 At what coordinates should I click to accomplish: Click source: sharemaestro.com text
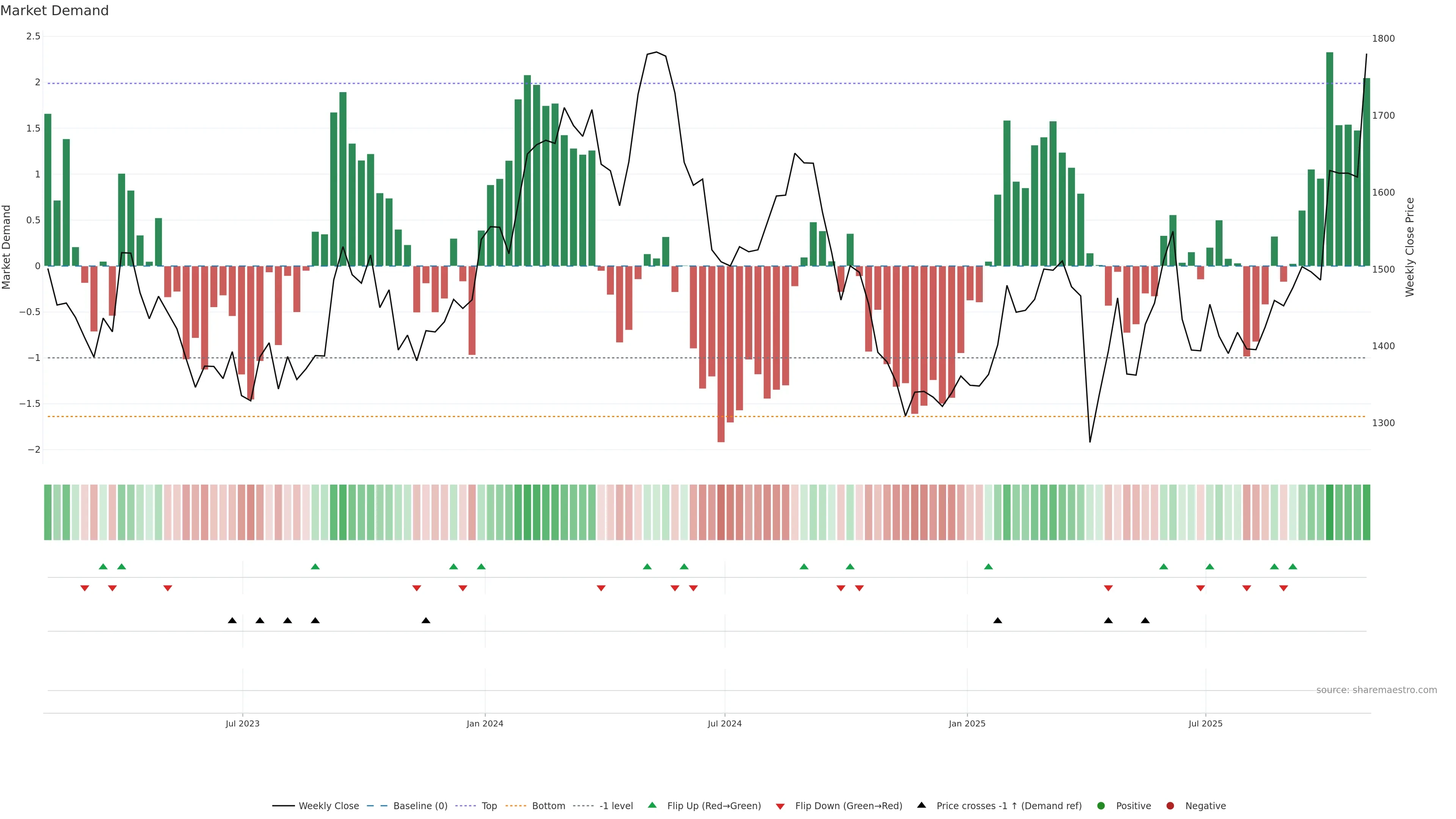pos(1376,690)
